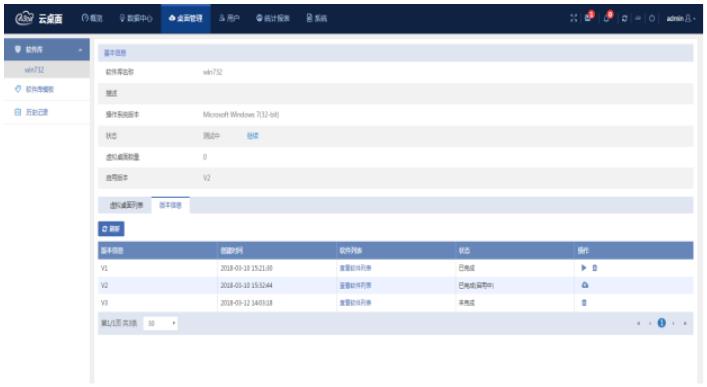Click the delete trash icon in V3 row
The width and height of the screenshot is (707, 387).
(584, 303)
